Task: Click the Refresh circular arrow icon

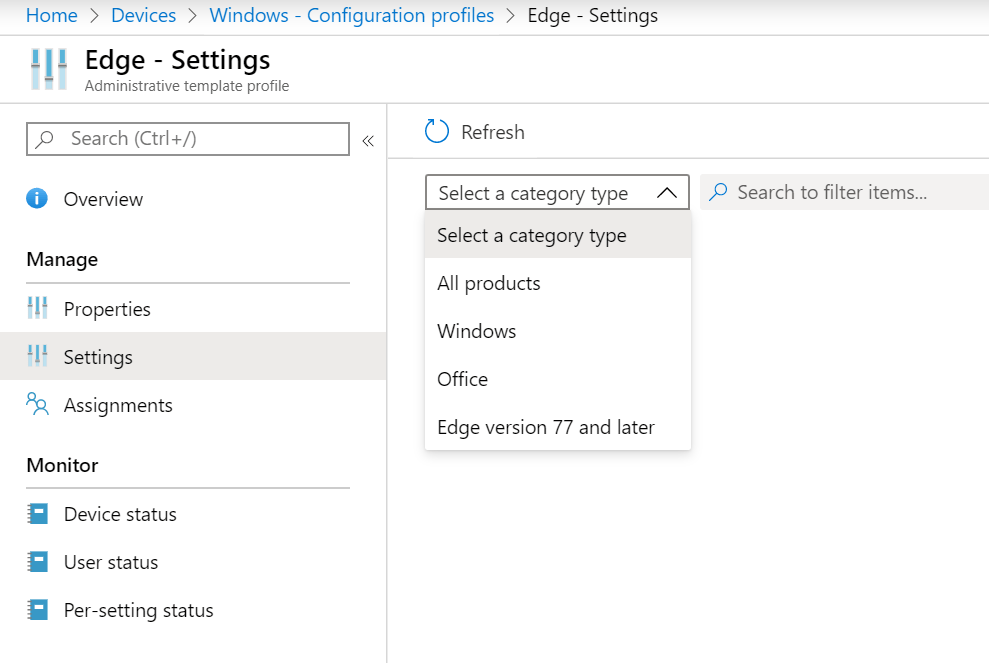Action: pos(437,132)
